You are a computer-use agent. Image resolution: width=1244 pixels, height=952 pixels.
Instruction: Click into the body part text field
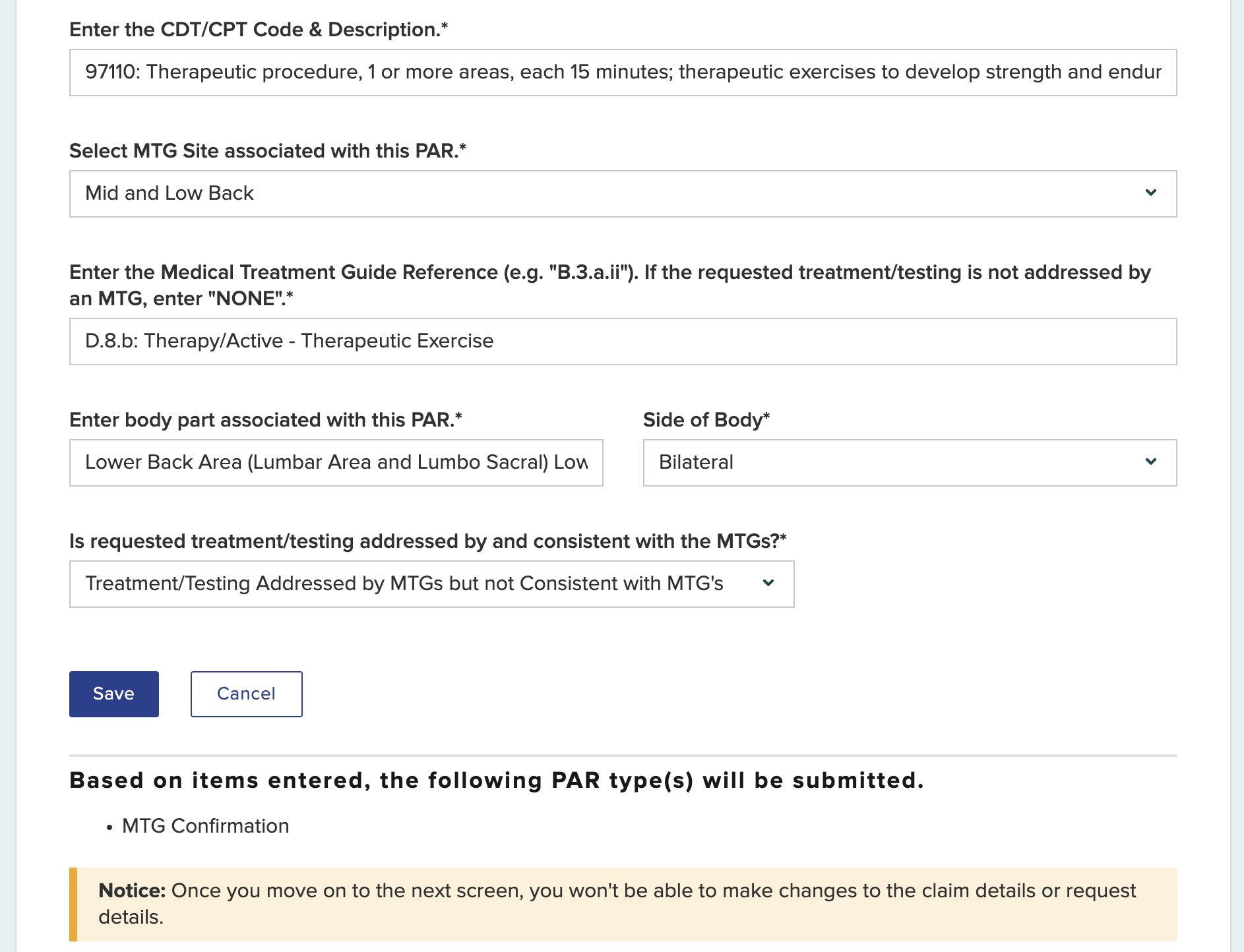[x=336, y=463]
